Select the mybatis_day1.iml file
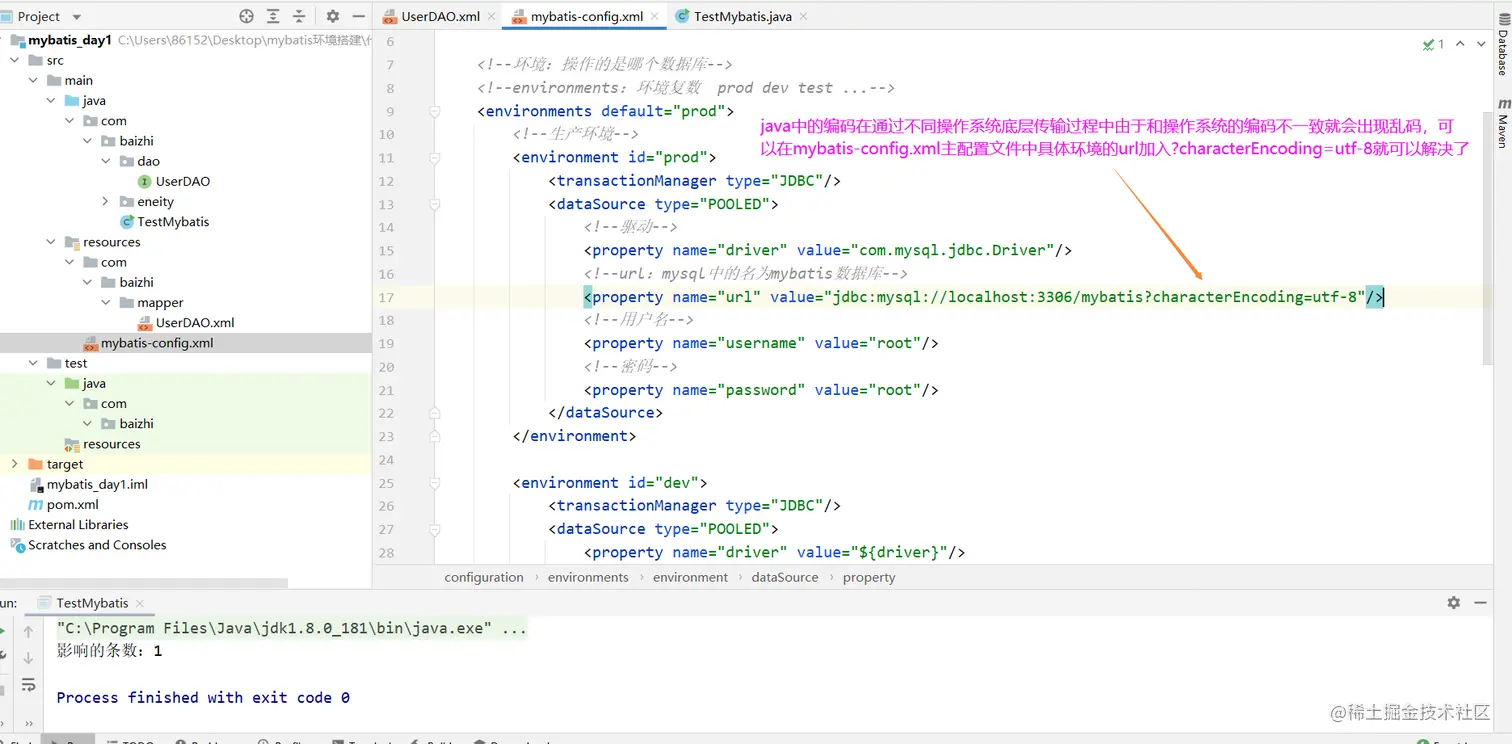Screen dimensions: 1512x744 97,484
